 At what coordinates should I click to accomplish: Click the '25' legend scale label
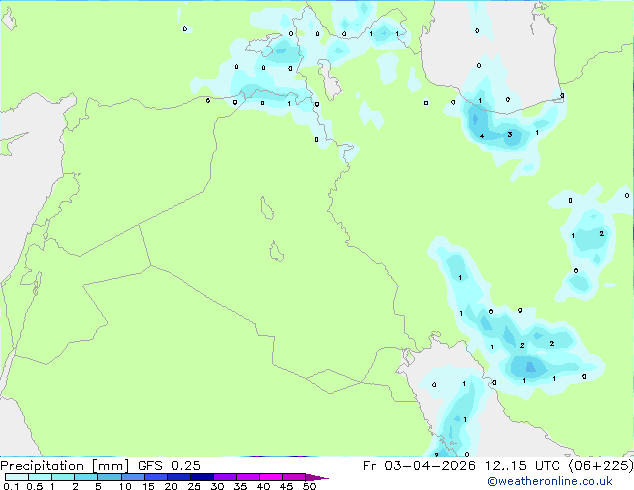pyautogui.click(x=194, y=486)
